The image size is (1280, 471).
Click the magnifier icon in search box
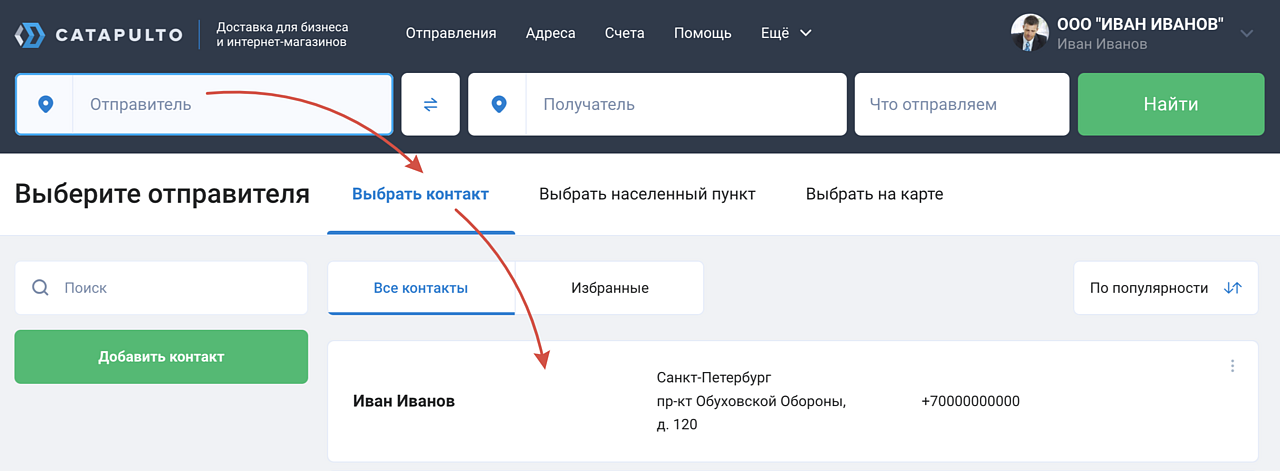point(41,288)
